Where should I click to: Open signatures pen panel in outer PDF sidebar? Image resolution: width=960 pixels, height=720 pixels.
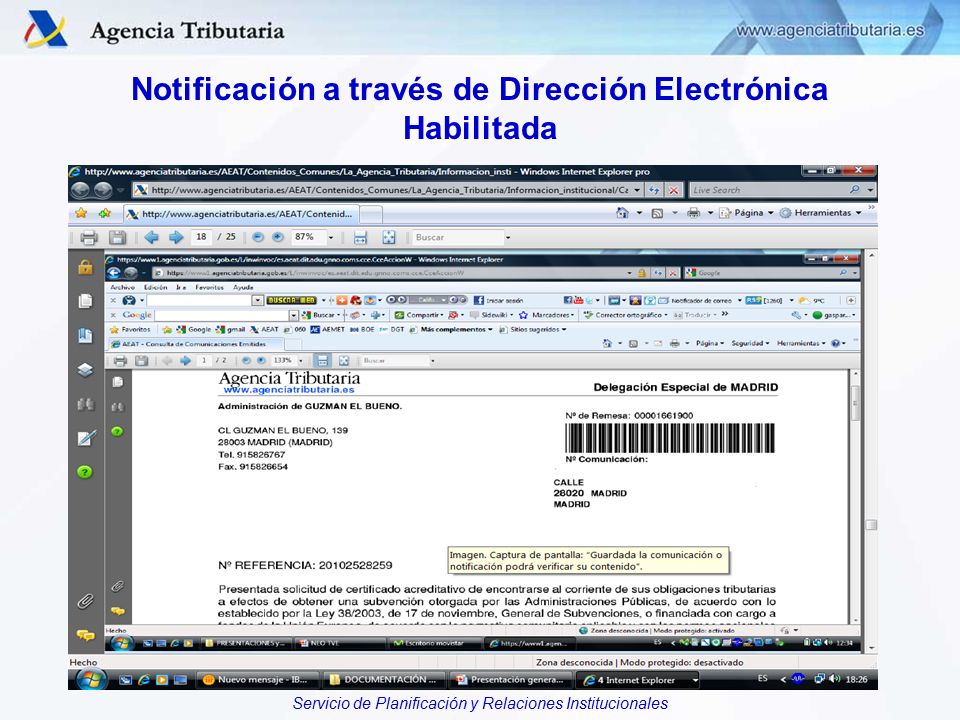click(86, 438)
